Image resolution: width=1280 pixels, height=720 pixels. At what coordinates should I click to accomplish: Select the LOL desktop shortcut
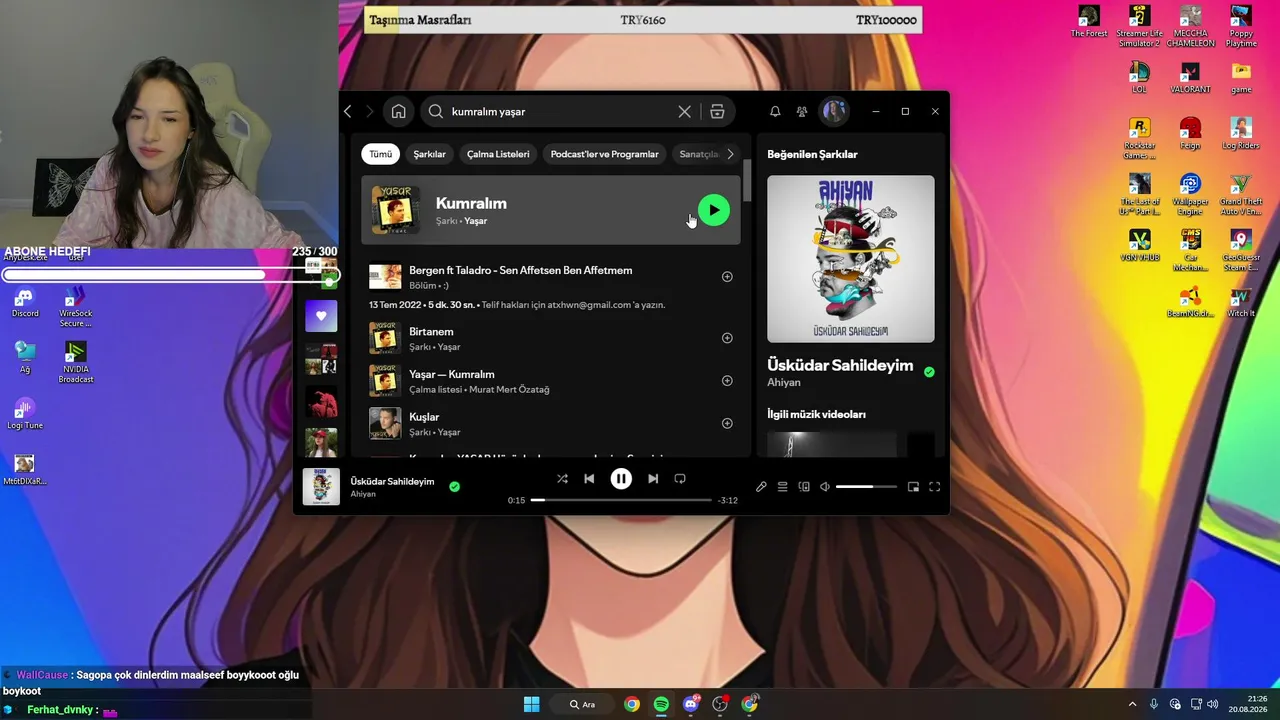[x=1139, y=78]
